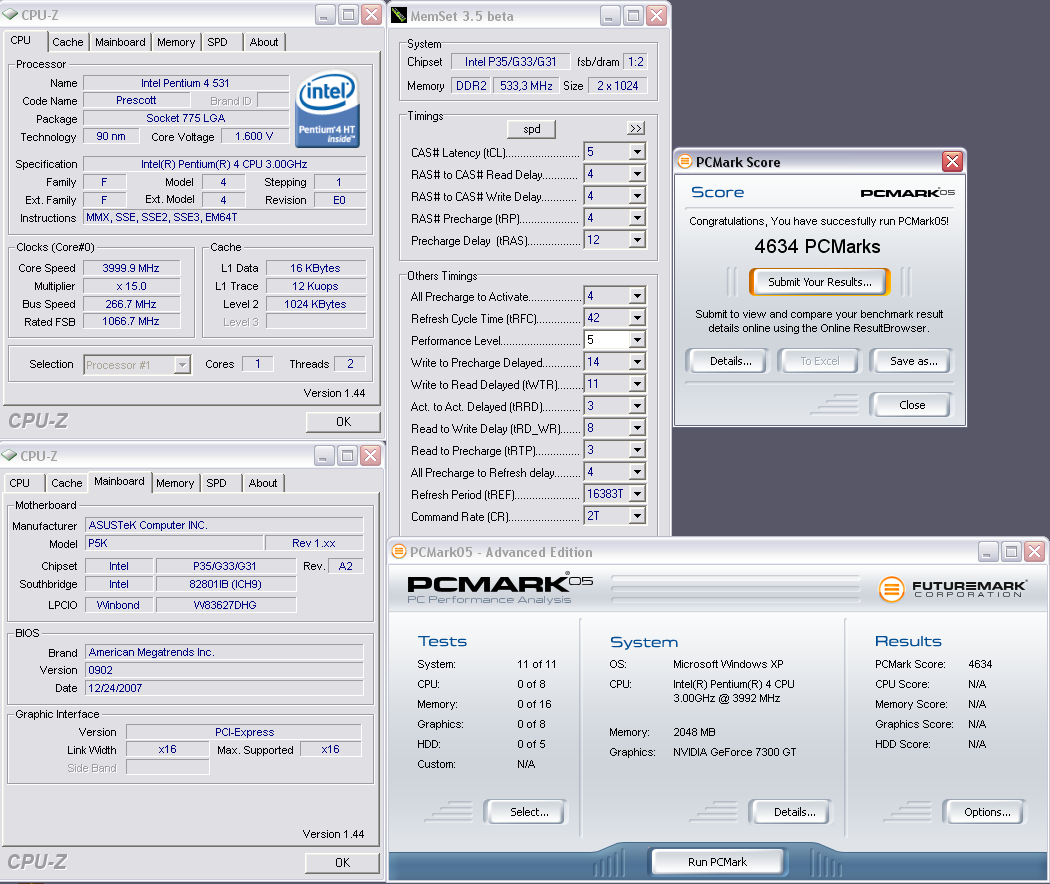The image size is (1050, 884).
Task: Open the Refresh Period (tREF) dropdown
Action: (637, 494)
